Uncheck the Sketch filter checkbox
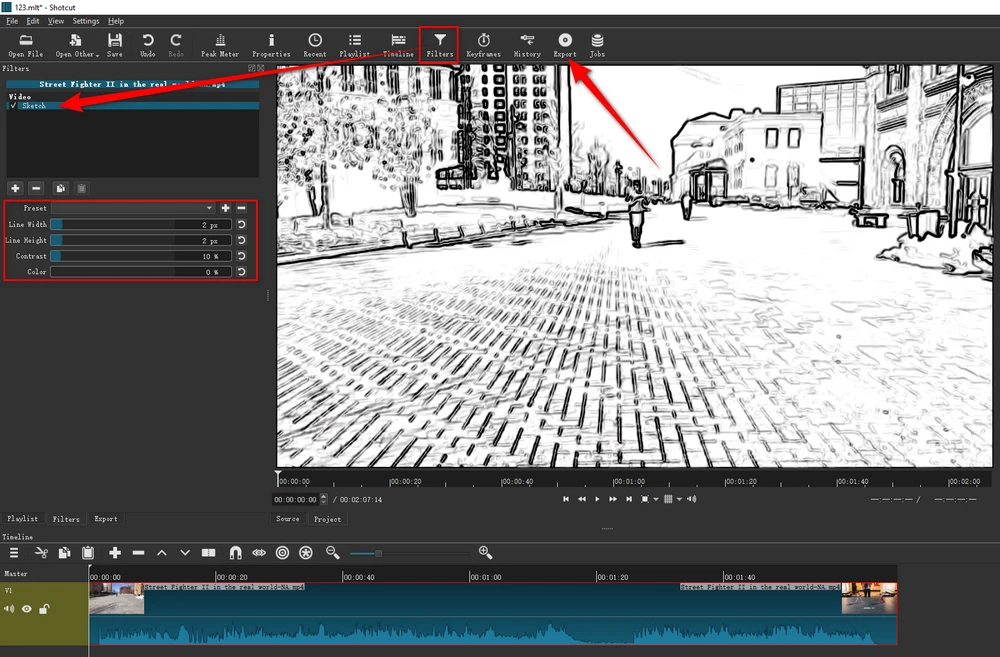The image size is (1000, 657). click(x=13, y=105)
